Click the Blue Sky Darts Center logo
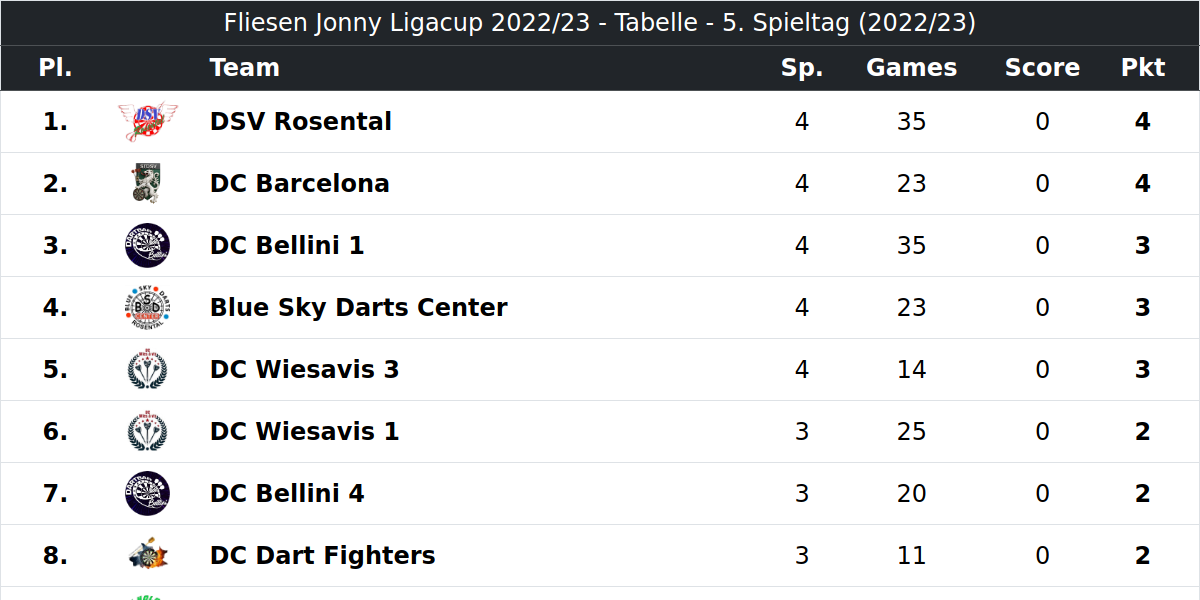The height and width of the screenshot is (600, 1200). click(147, 308)
